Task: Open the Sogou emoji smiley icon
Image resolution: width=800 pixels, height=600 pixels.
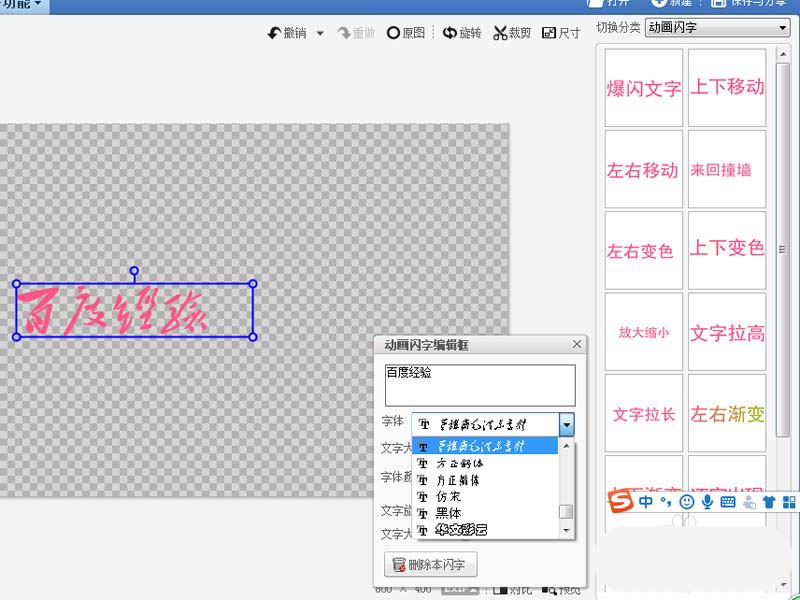Action: [687, 502]
